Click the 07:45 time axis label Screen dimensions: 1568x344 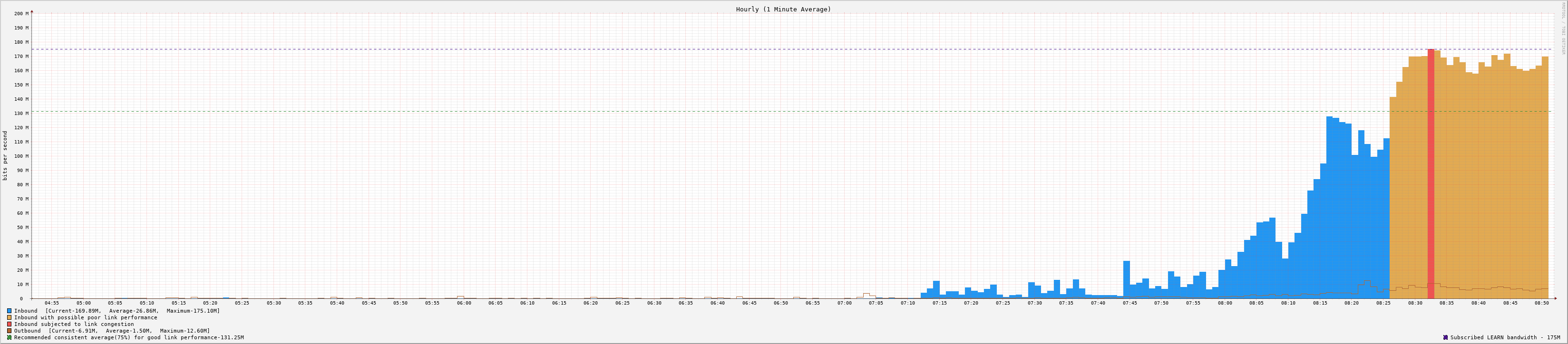pos(1130,303)
